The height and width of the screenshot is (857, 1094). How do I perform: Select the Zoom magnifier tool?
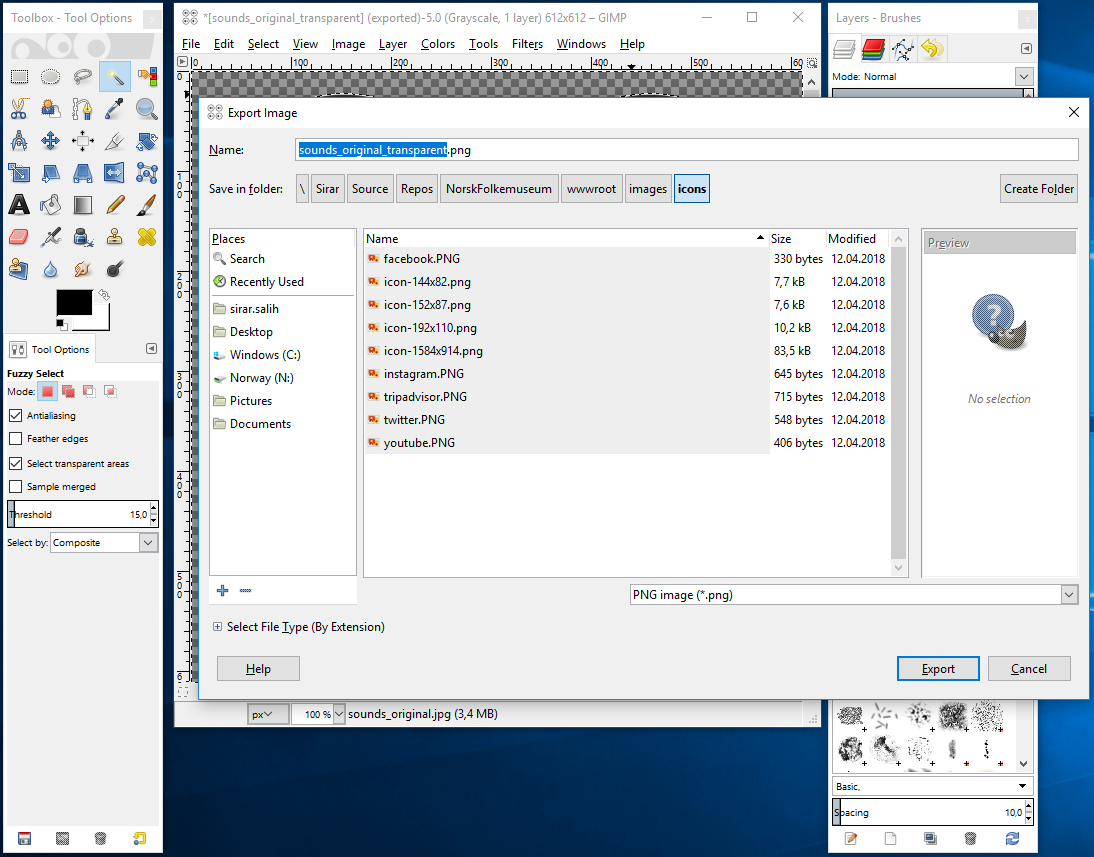[145, 110]
